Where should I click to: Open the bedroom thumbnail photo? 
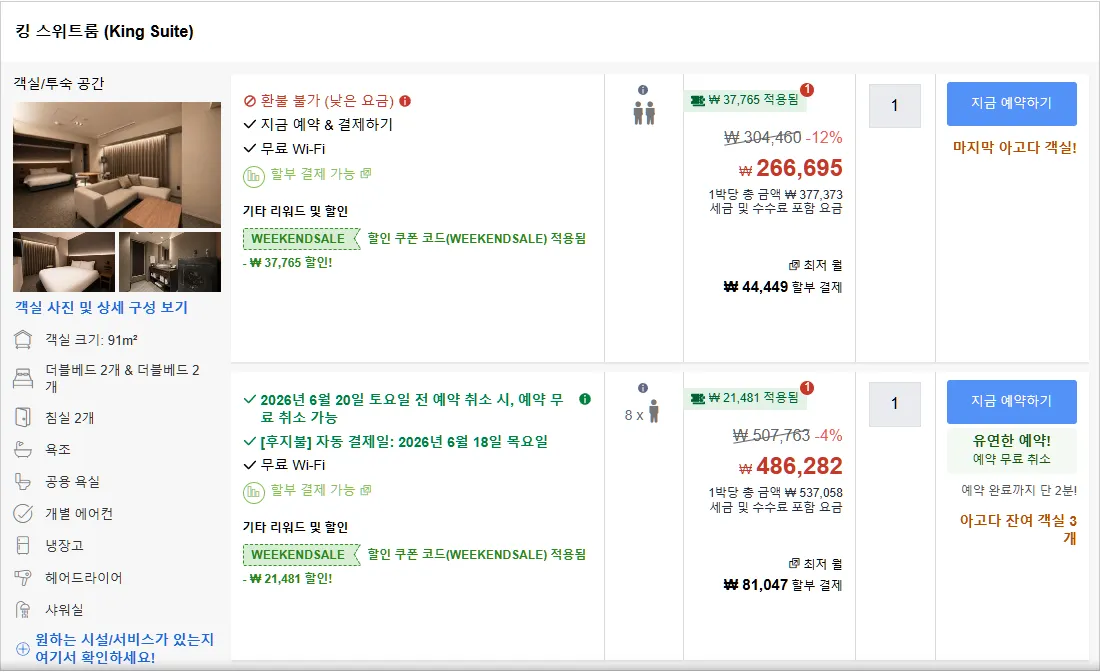click(x=64, y=262)
